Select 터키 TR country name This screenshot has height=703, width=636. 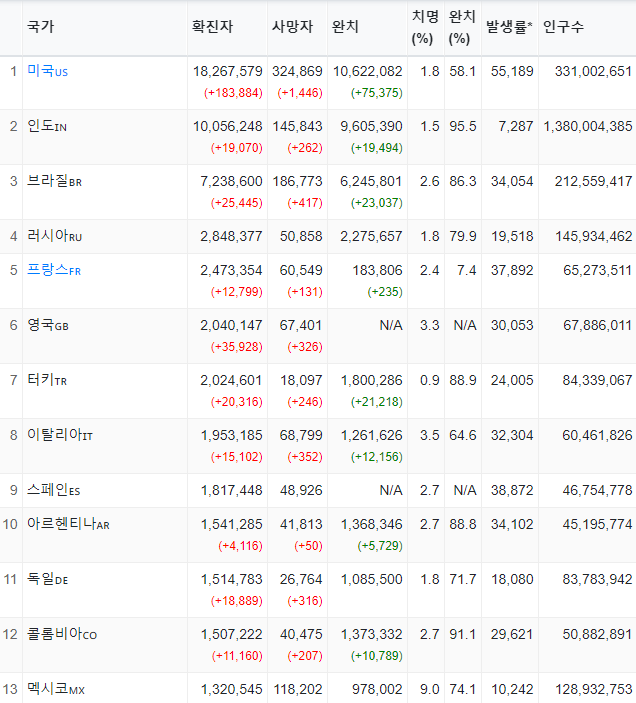(47, 380)
